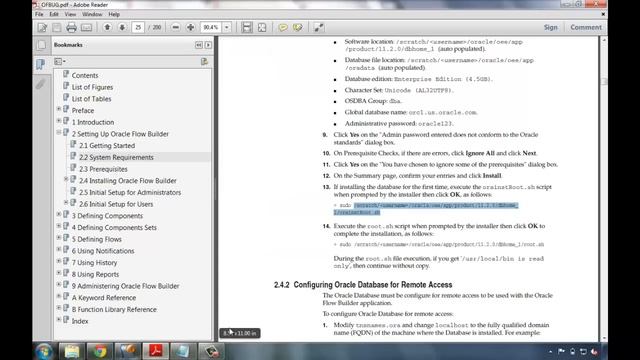Open the Sign pane
Image resolution: width=640 pixels, height=360 pixels.
click(x=550, y=27)
